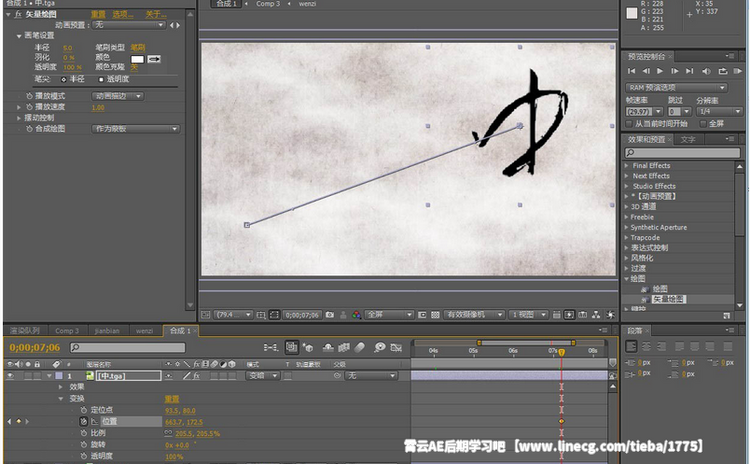The width and height of the screenshot is (750, 464).
Task: Toggle the audio mute speaker icon
Action: point(706,71)
